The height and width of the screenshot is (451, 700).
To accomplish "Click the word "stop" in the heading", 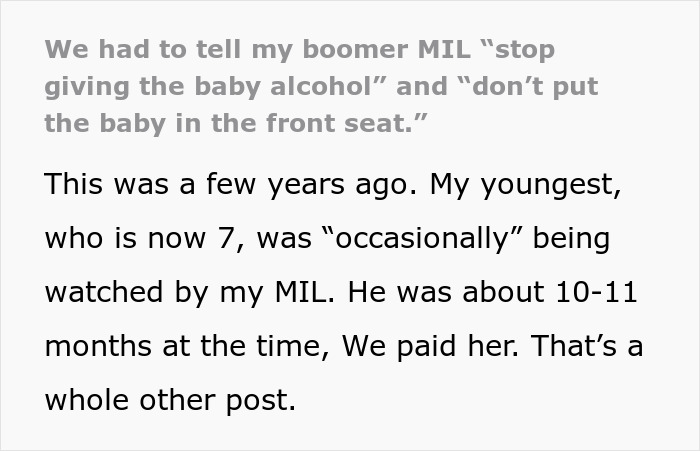I will click(x=525, y=51).
